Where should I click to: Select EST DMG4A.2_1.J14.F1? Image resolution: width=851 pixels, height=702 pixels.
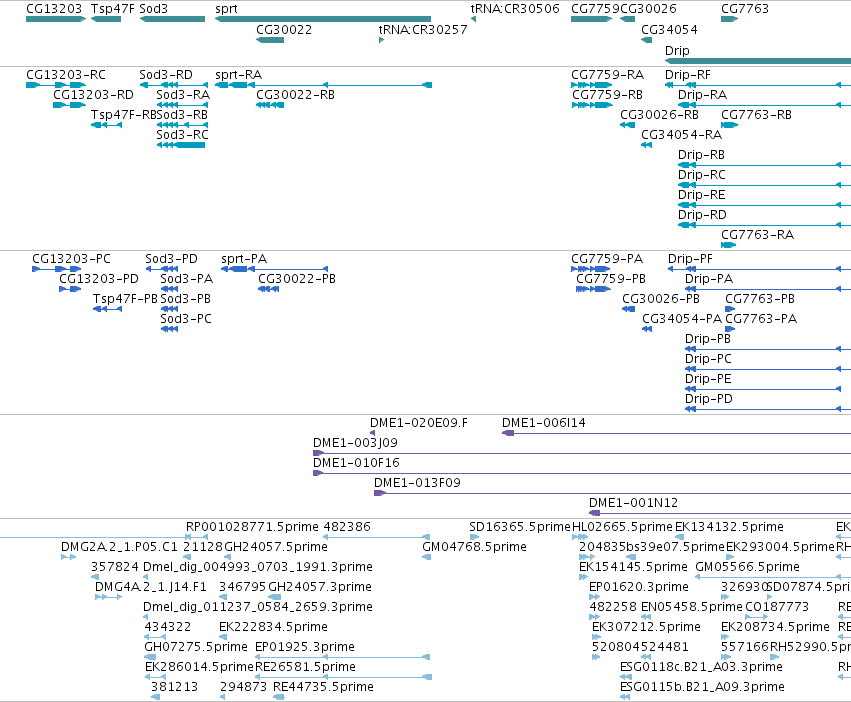point(150,587)
